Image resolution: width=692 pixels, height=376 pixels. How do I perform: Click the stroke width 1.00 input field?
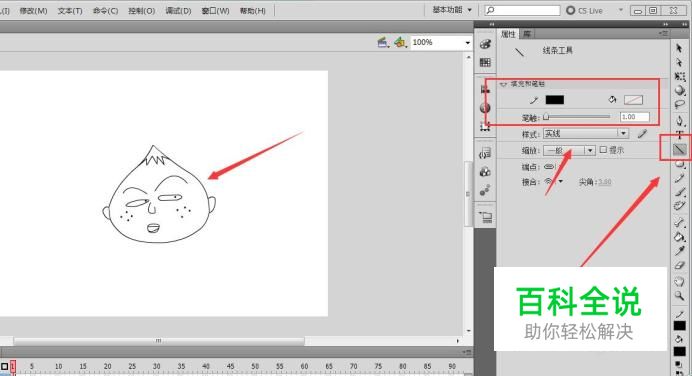tap(635, 117)
